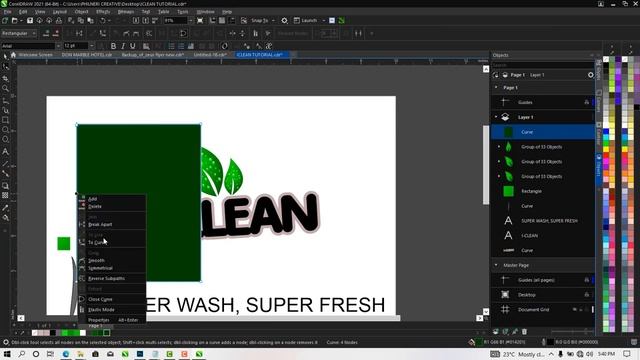Image resolution: width=640 pixels, height=360 pixels.
Task: Click the Print icon on the standard toolbar
Action: tap(59, 20)
